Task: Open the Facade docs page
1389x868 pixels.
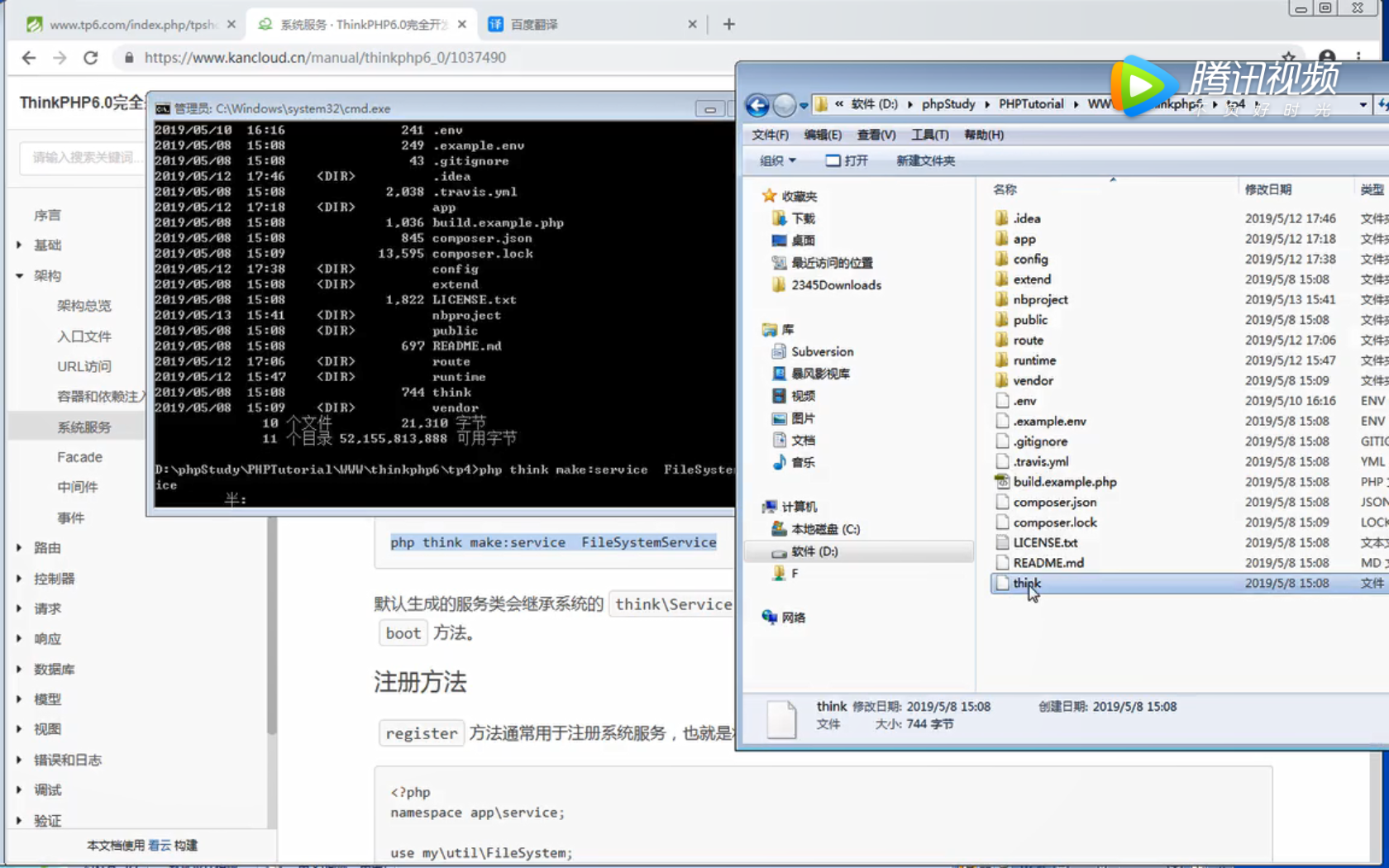Action: 79,457
